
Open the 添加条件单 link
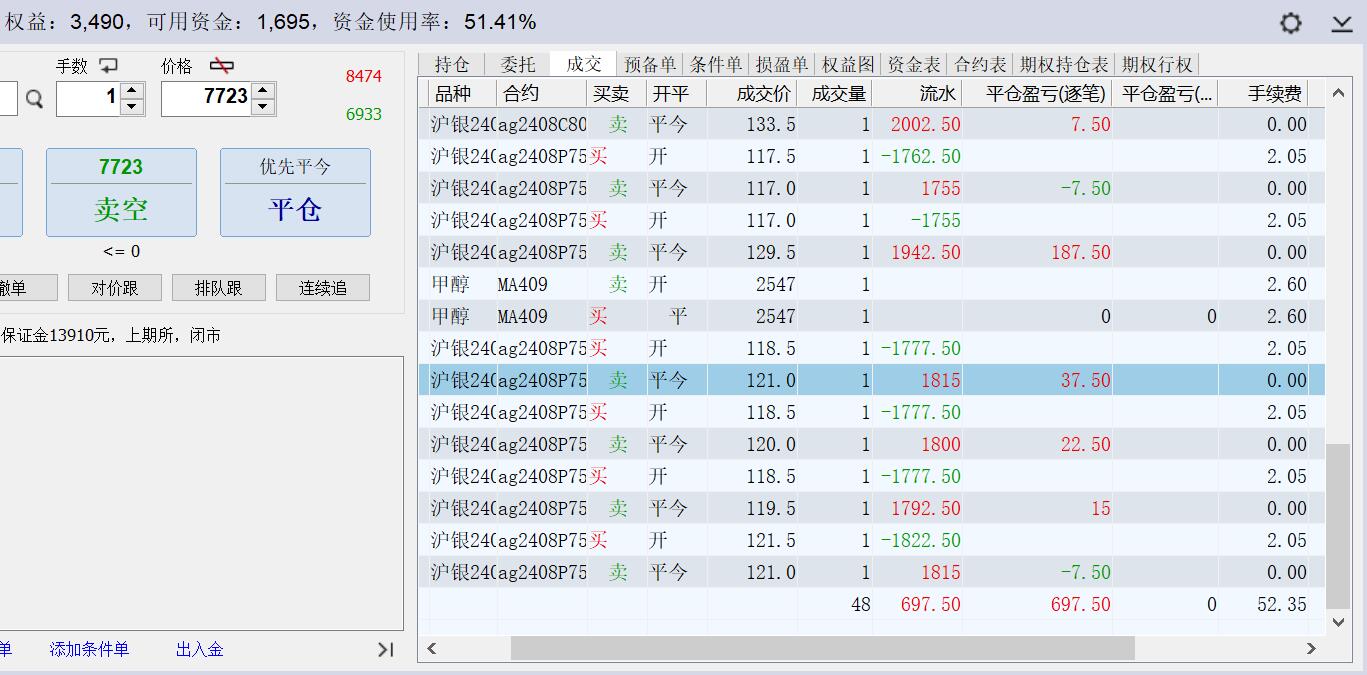pos(89,649)
